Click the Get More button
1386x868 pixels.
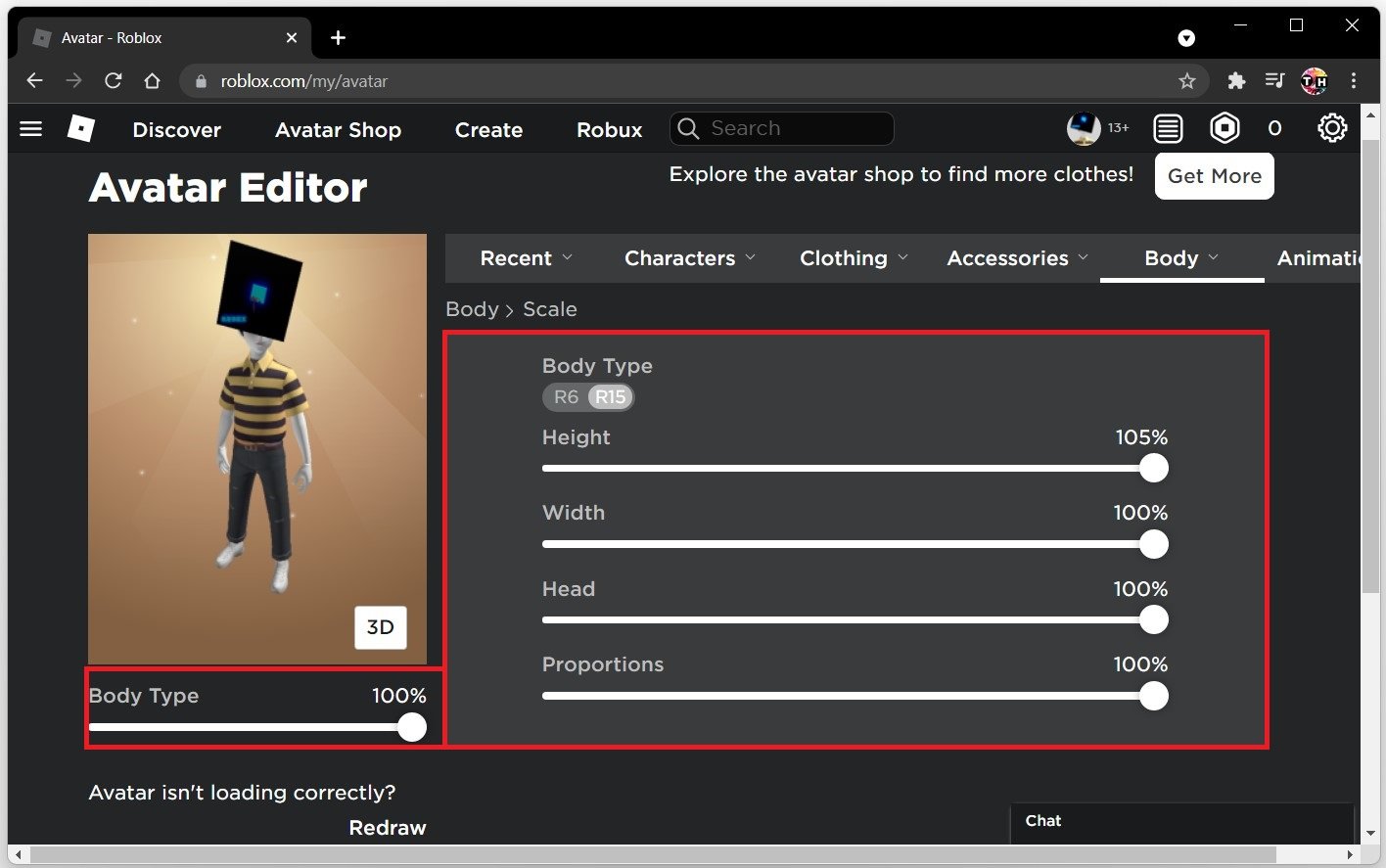tap(1214, 176)
